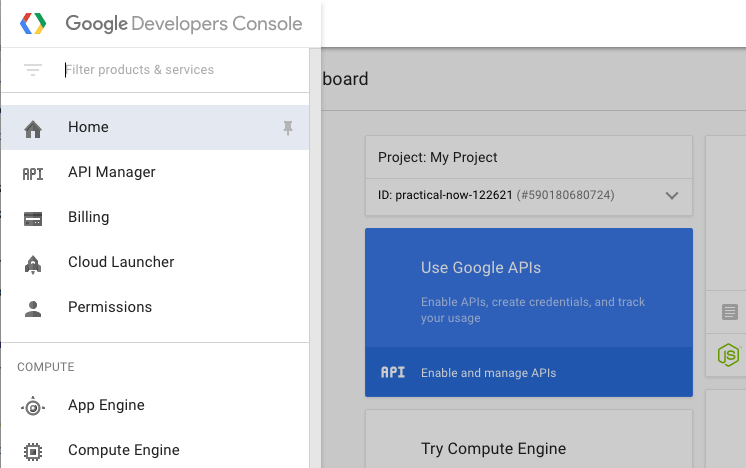Click the Enable and manage APIs link

[488, 373]
